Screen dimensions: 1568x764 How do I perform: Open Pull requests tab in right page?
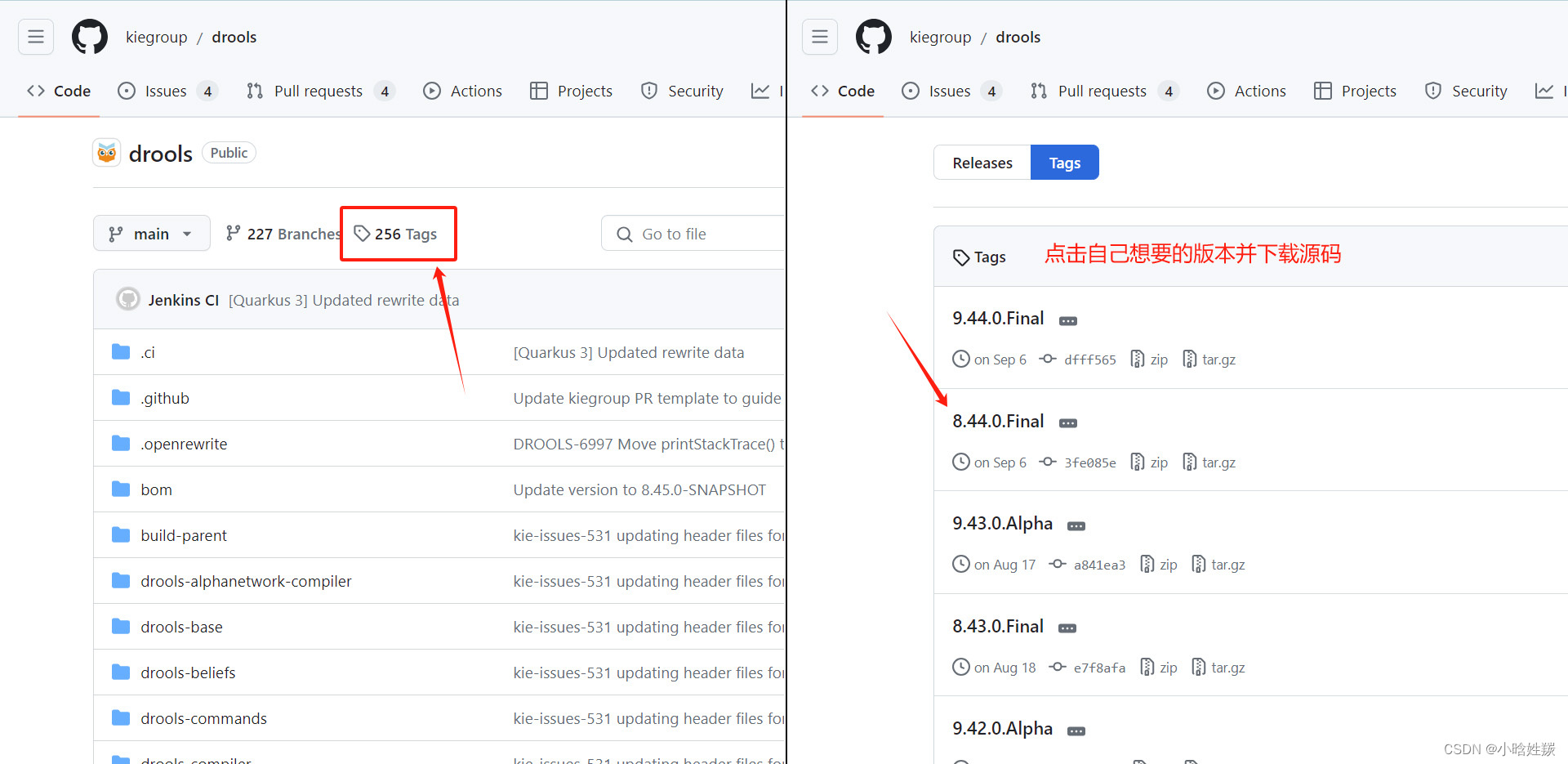click(1104, 91)
